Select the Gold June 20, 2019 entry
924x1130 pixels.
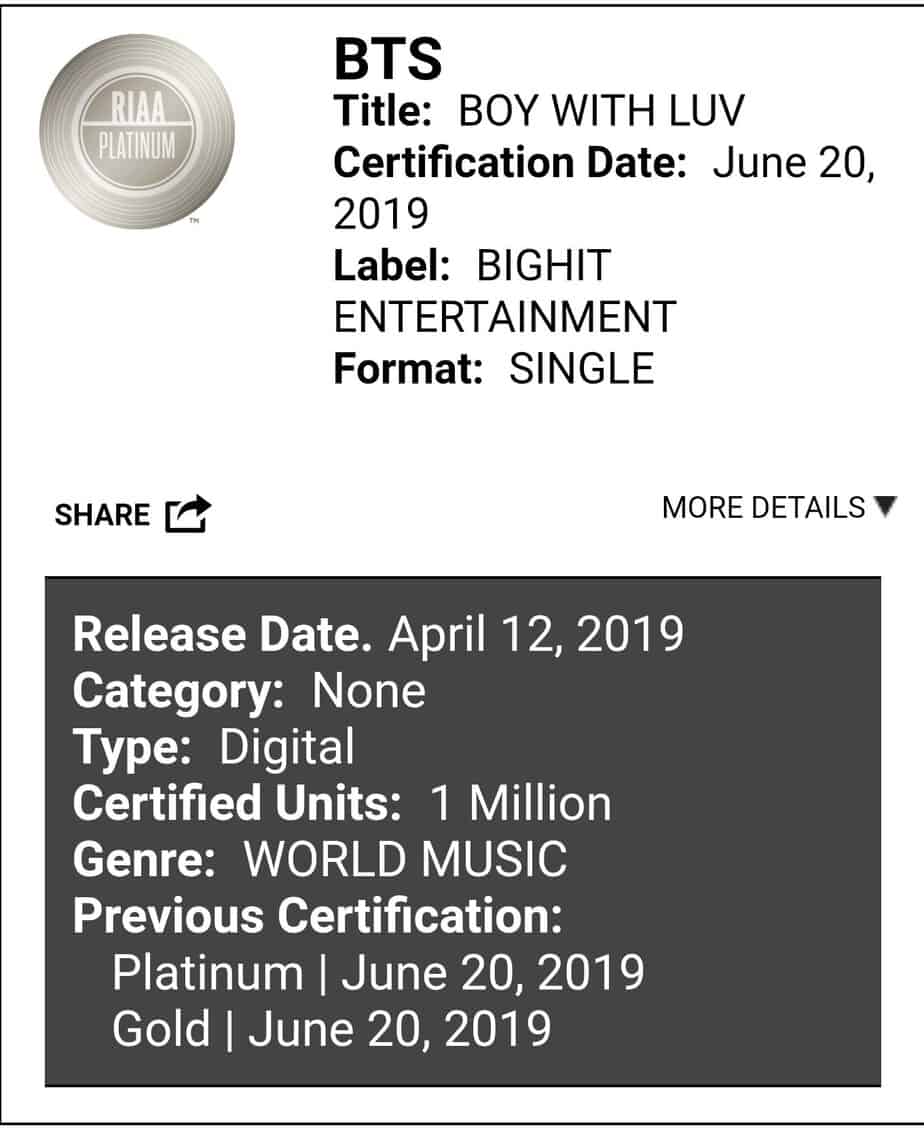click(x=331, y=1029)
